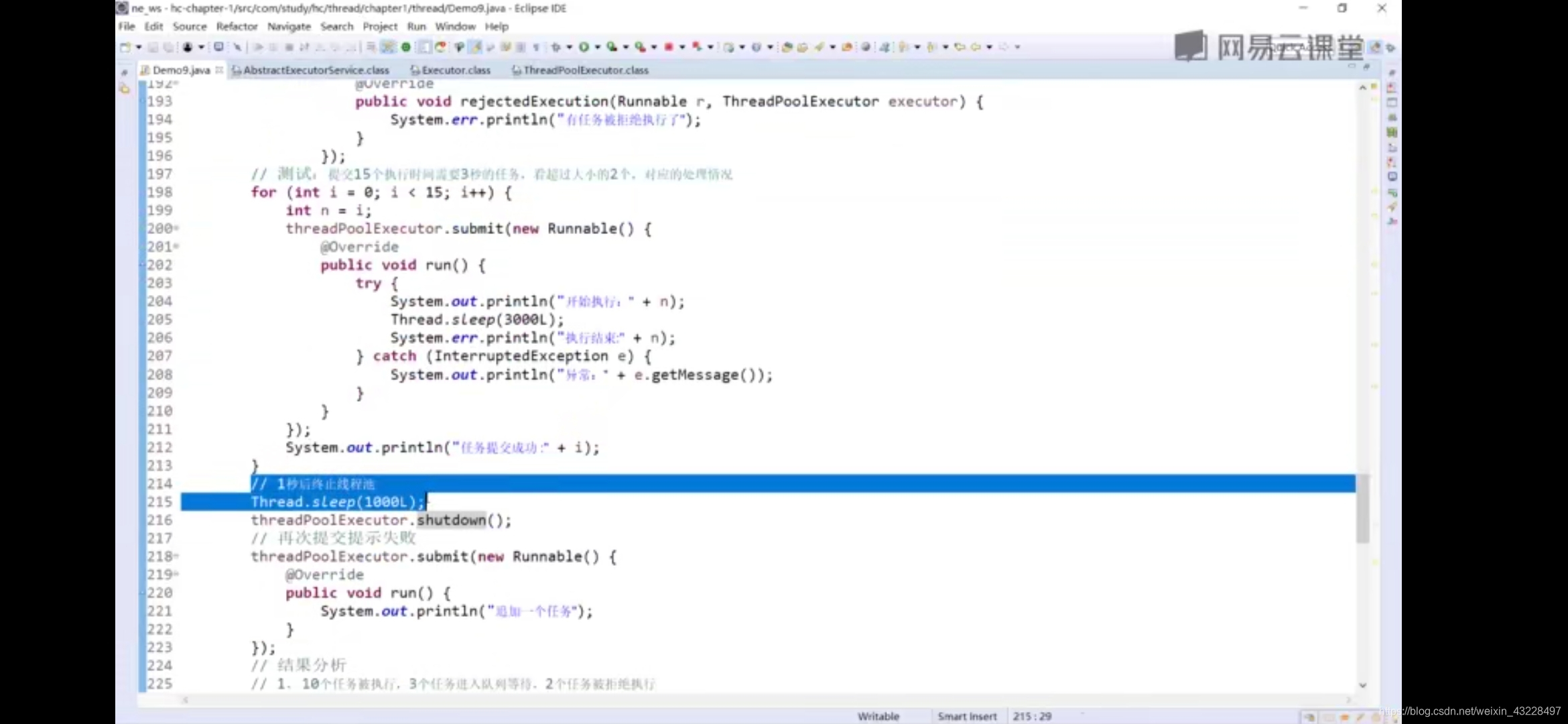The image size is (1568, 724).
Task: Click the red stop toolbar icon
Action: click(668, 47)
